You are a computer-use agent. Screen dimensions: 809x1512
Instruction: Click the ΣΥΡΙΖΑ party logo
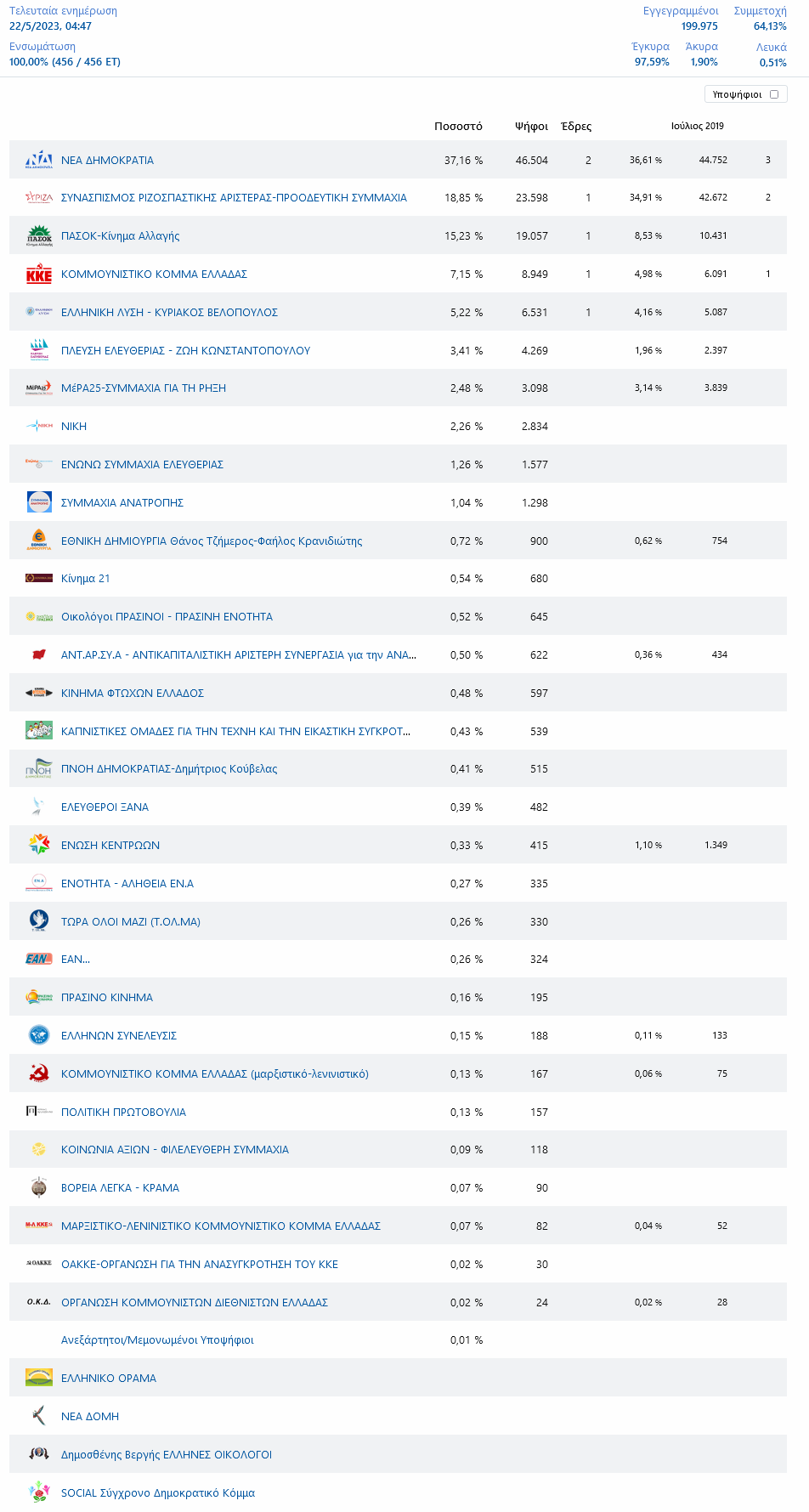39,197
